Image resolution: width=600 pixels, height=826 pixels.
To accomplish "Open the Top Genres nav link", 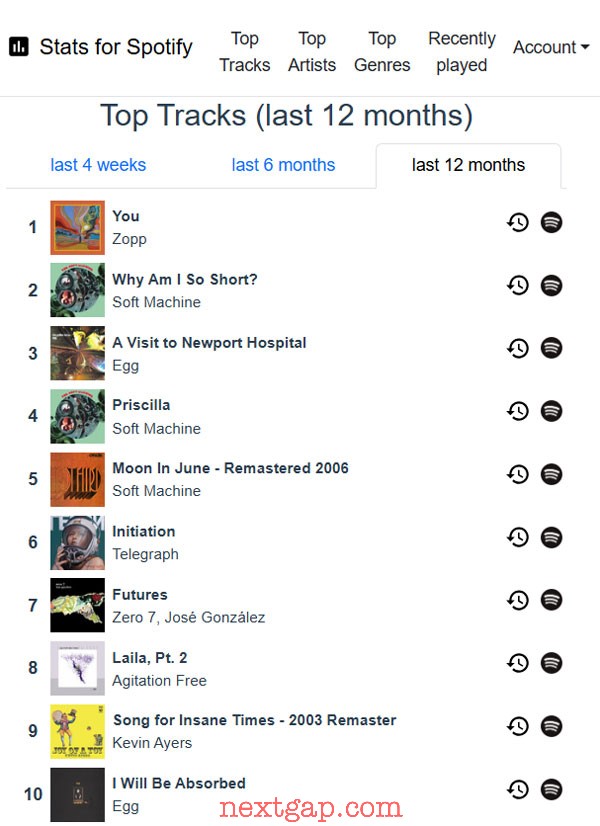I will (x=382, y=52).
